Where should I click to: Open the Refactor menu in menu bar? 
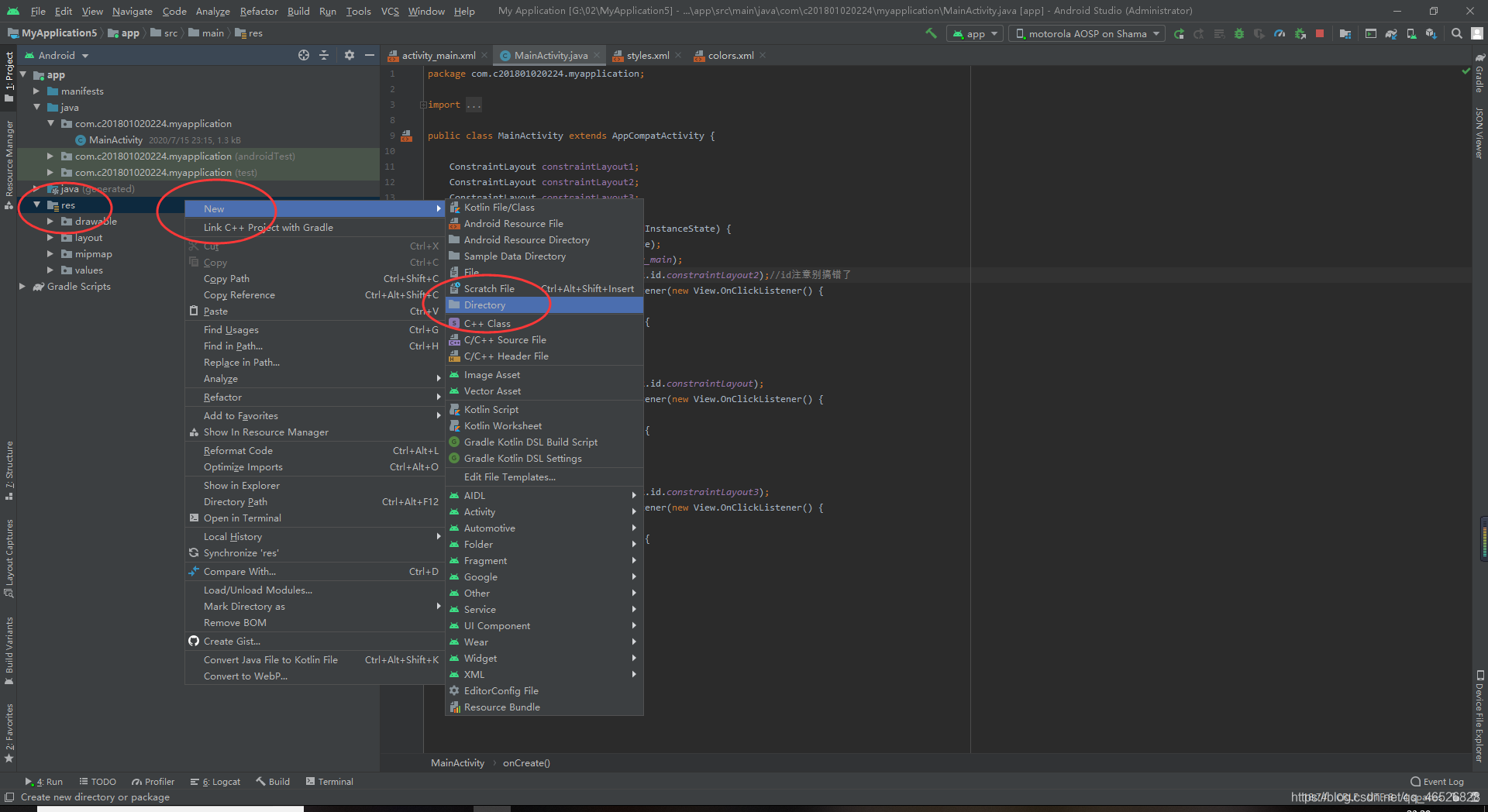[259, 11]
